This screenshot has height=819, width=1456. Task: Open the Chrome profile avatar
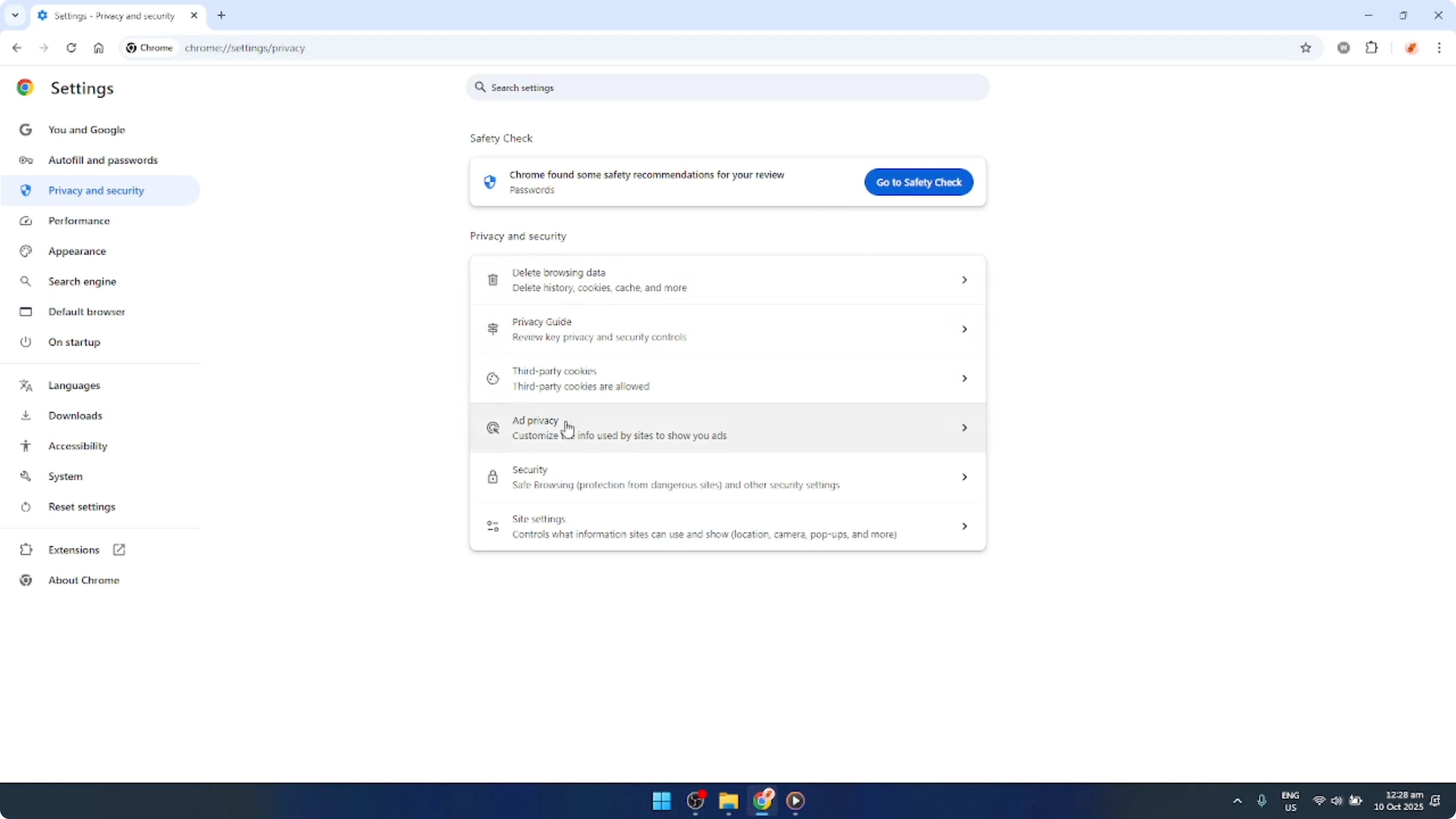point(1411,48)
